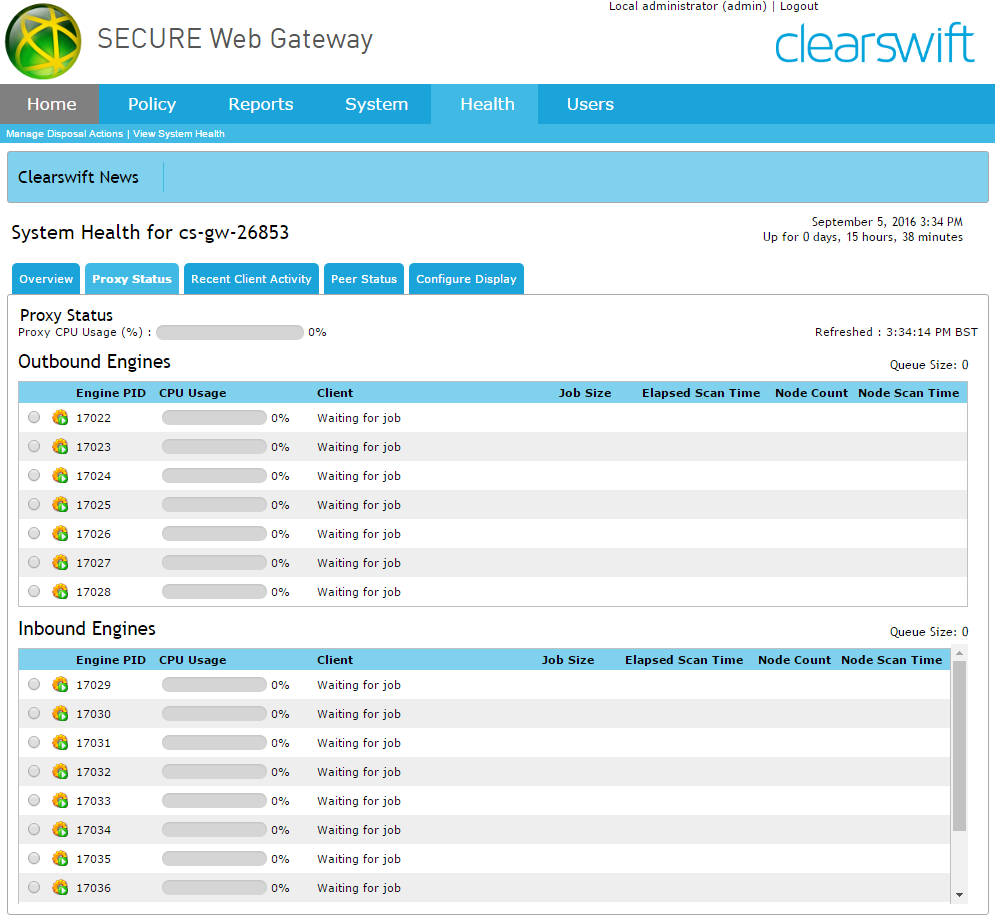995x917 pixels.
Task: Click the Inbound Engines scrollbar up arrow
Action: click(x=959, y=654)
